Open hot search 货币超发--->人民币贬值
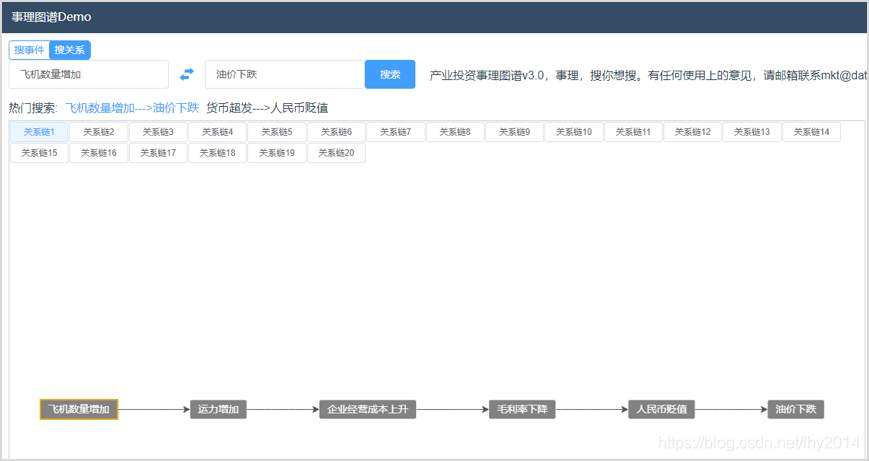 coord(267,108)
